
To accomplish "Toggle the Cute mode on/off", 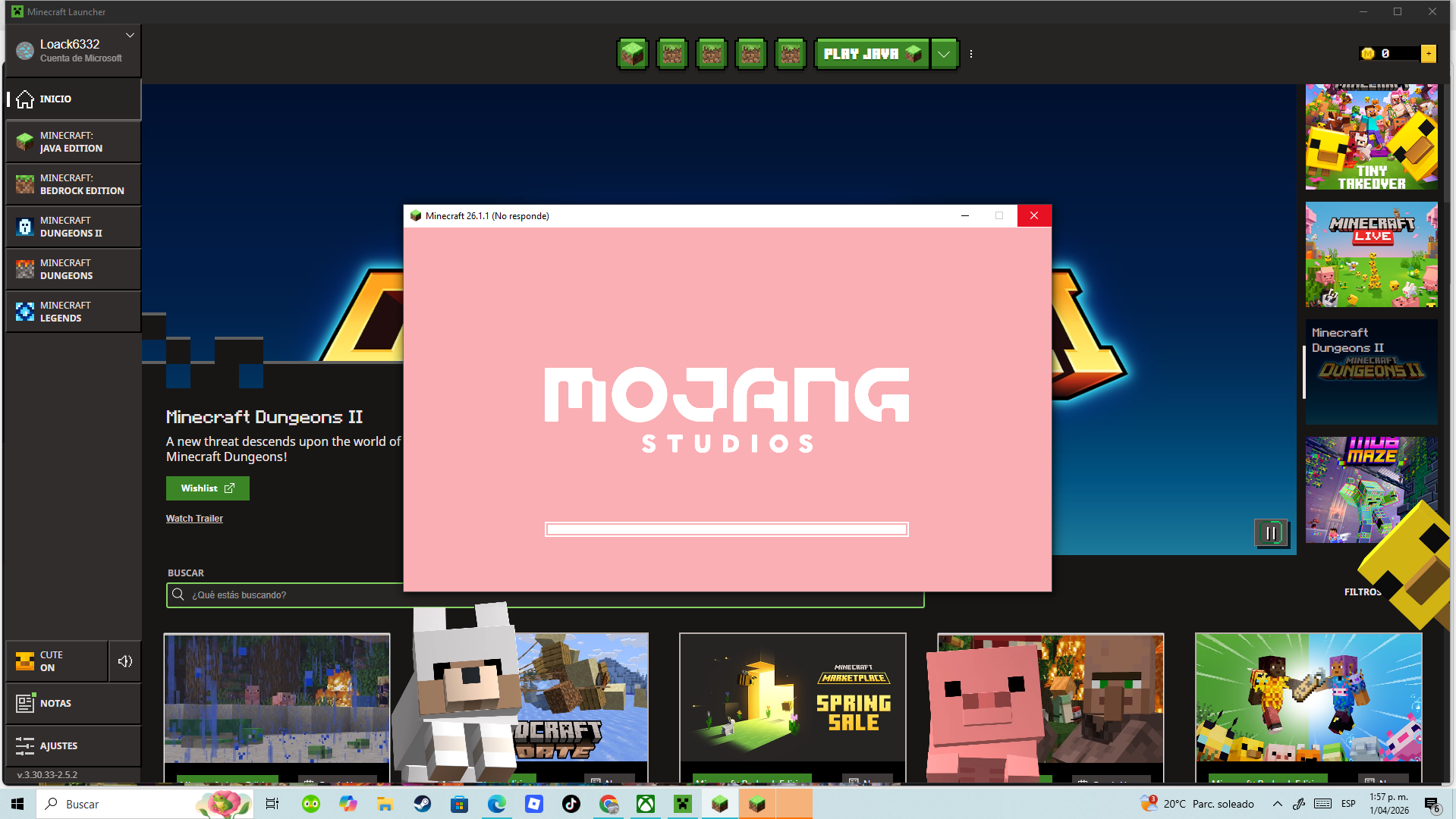I will [57, 661].
